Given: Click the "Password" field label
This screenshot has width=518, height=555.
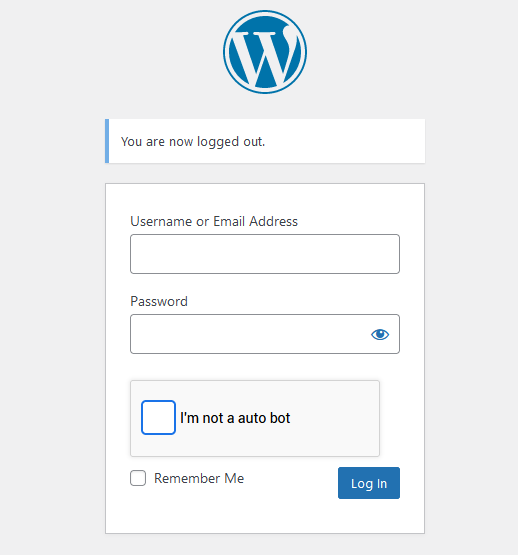Looking at the screenshot, I should pyautogui.click(x=159, y=302).
